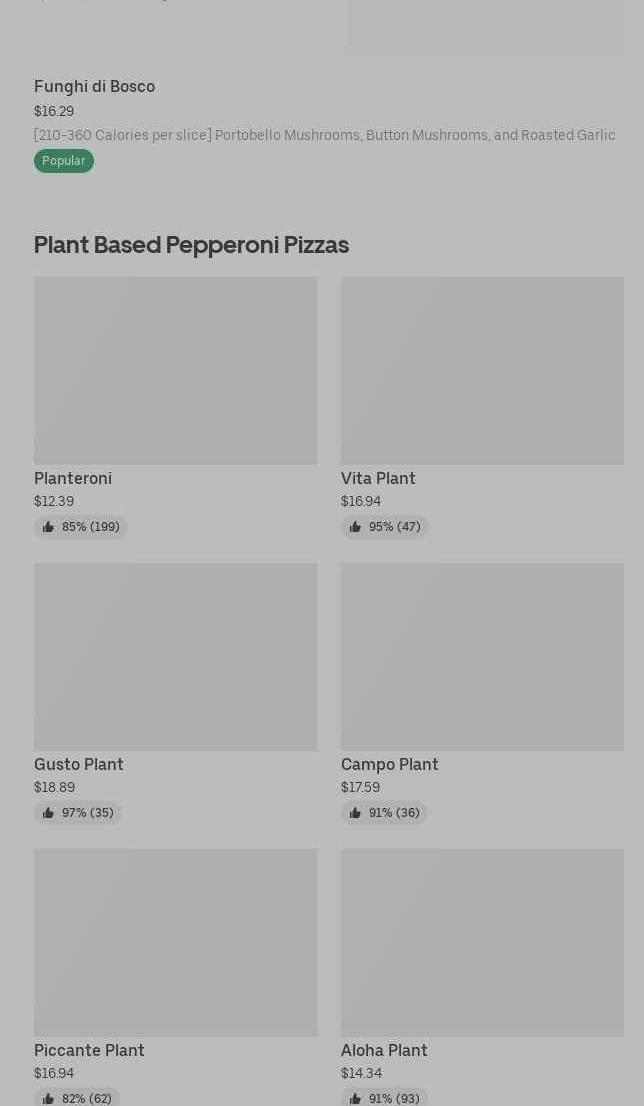
Task: Choose the Gusto Plant item name
Action: (x=79, y=765)
